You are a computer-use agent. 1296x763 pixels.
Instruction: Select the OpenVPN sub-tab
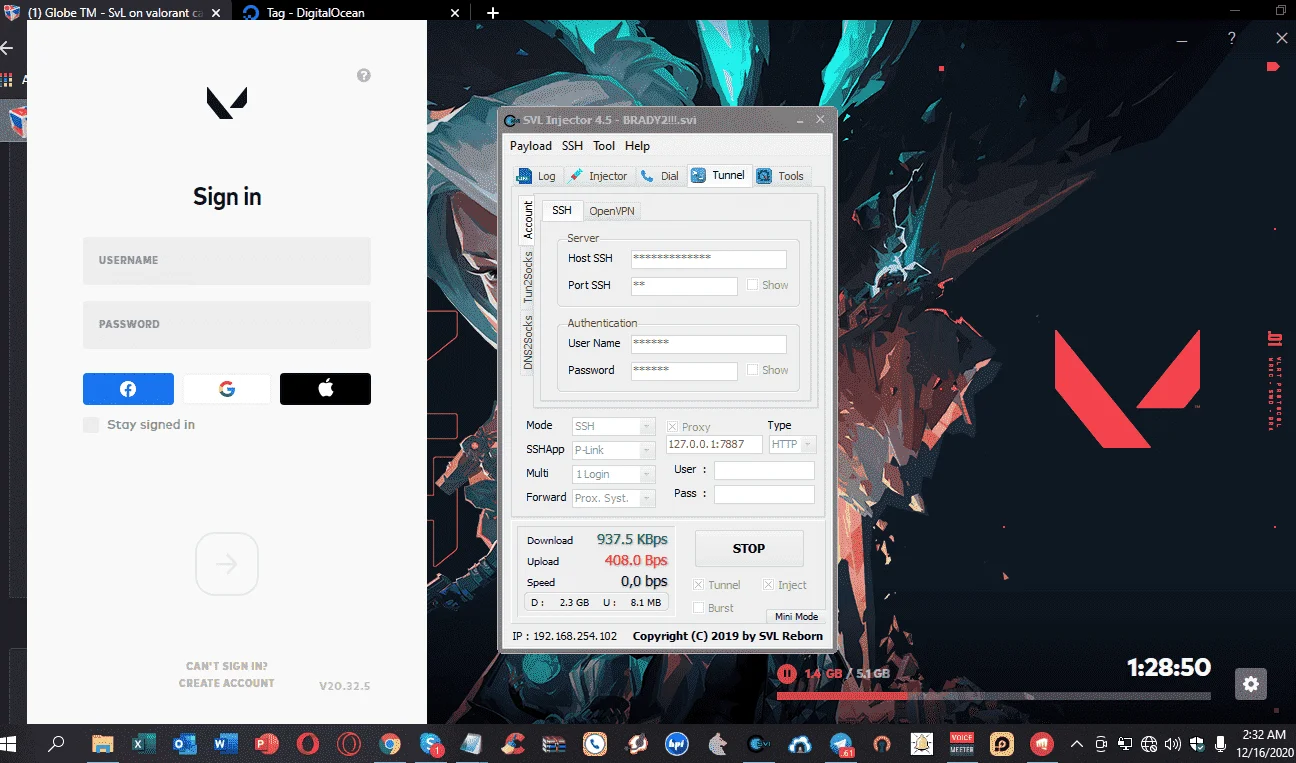[611, 211]
